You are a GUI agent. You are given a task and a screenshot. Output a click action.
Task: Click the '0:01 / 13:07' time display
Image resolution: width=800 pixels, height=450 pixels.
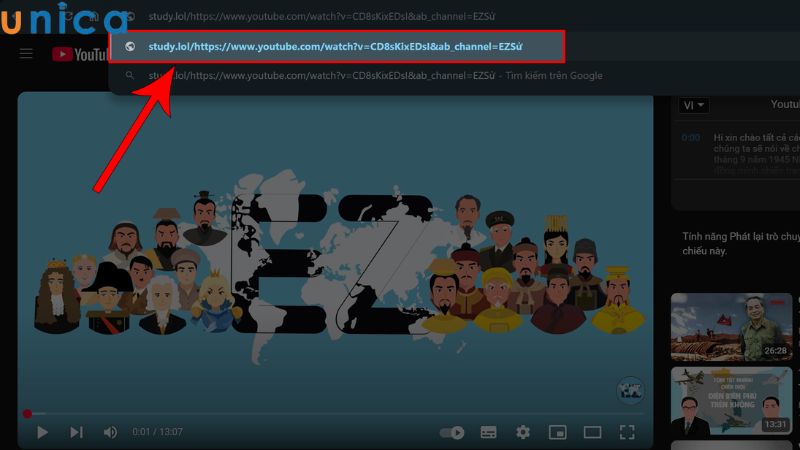[x=157, y=432]
